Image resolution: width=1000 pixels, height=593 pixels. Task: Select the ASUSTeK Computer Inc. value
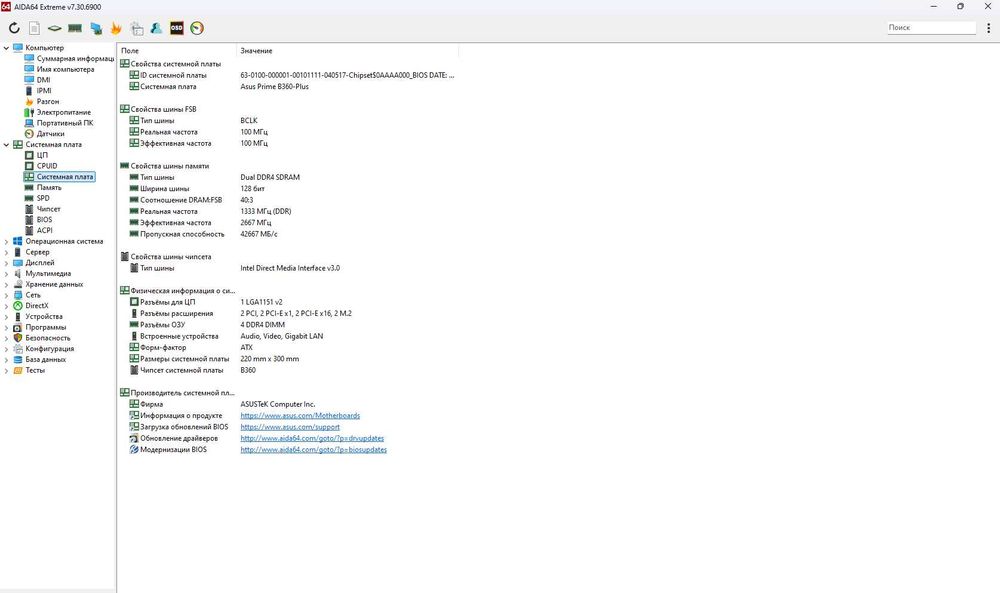coord(277,404)
